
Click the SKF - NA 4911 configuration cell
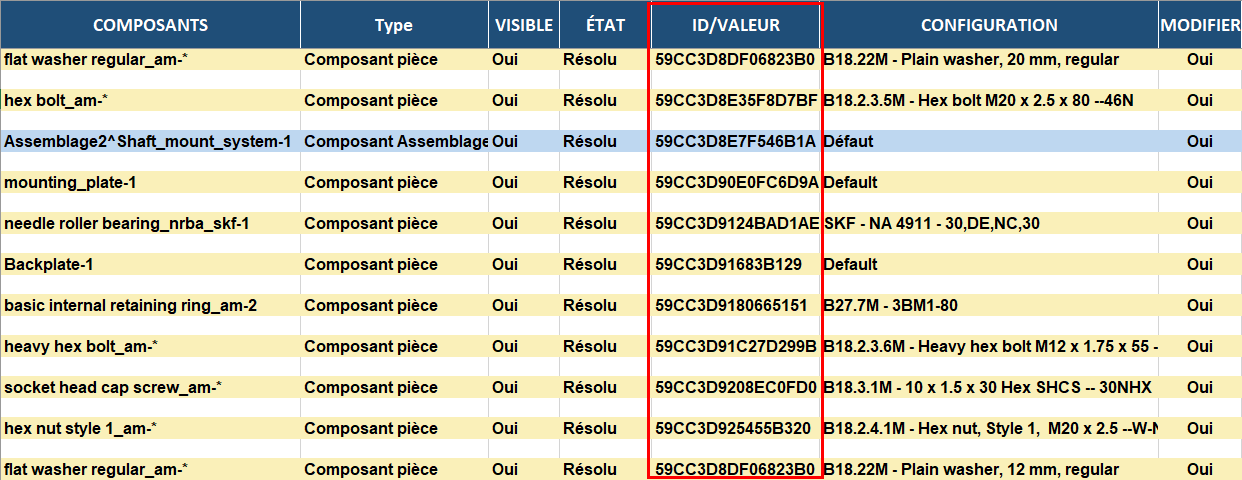(x=930, y=224)
